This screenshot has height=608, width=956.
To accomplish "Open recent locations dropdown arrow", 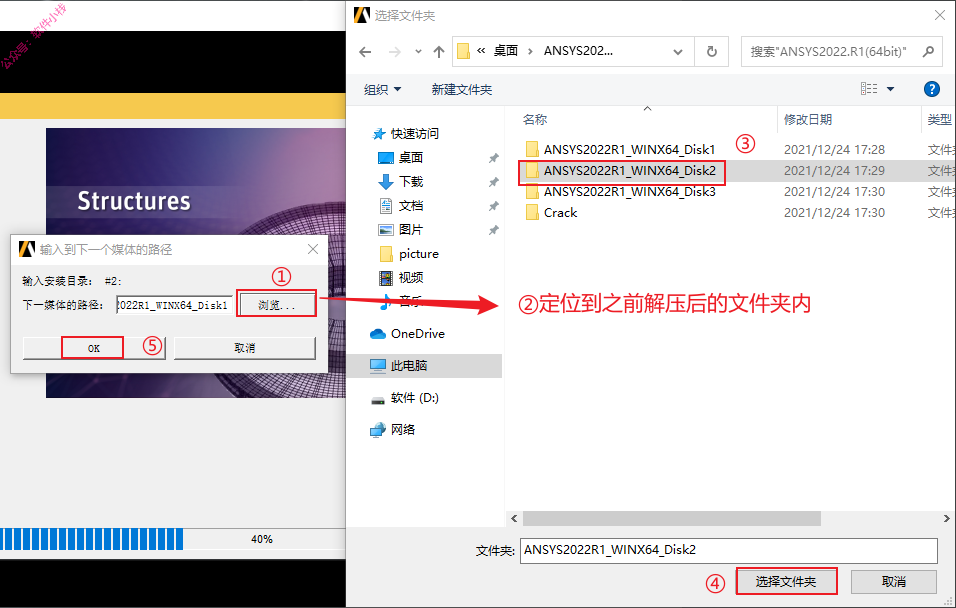I will [418, 52].
